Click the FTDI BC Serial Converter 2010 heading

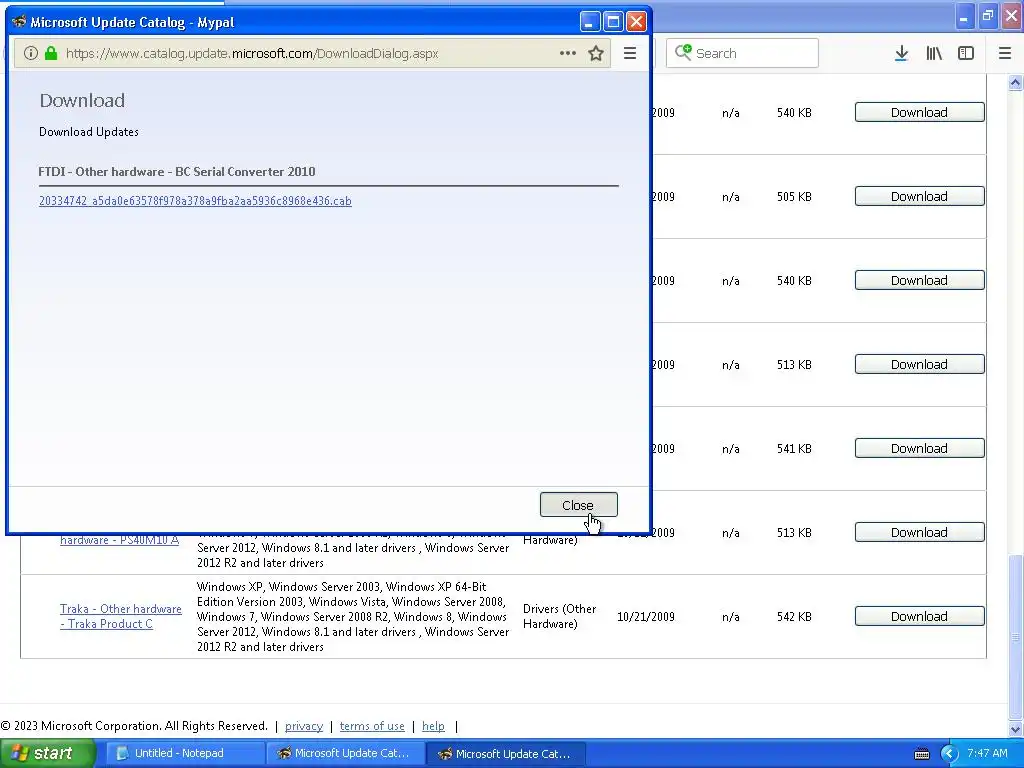(x=177, y=172)
